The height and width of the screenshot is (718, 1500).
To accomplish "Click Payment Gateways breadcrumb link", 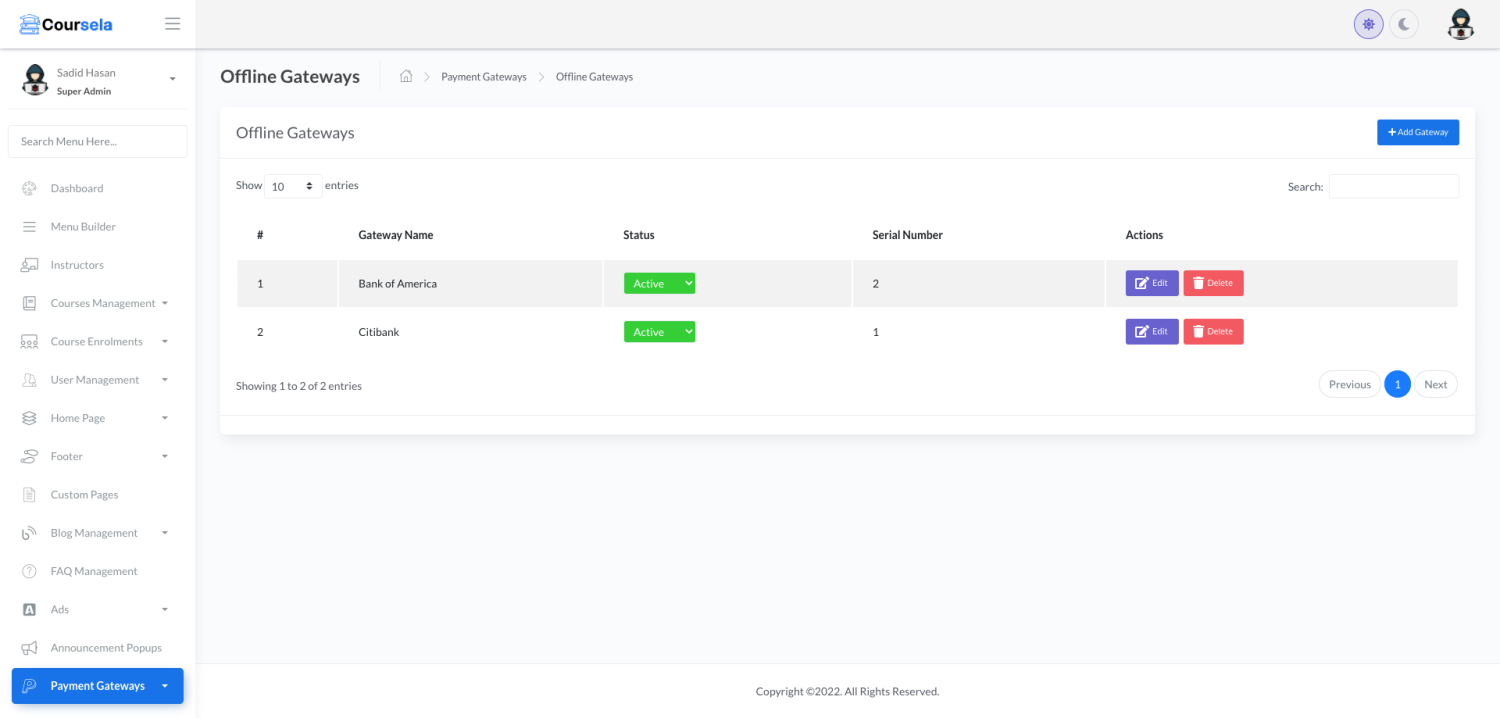I will coord(483,77).
